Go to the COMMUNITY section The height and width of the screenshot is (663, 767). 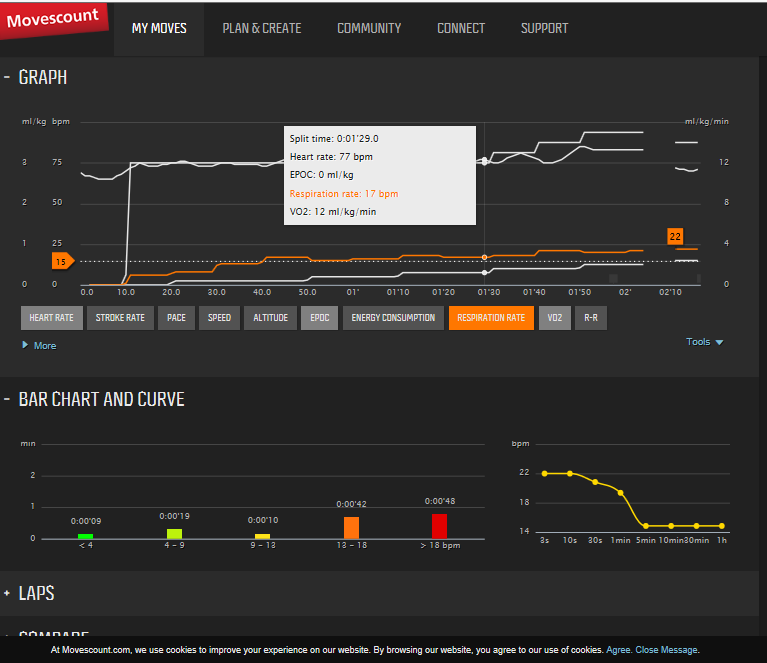pyautogui.click(x=369, y=29)
